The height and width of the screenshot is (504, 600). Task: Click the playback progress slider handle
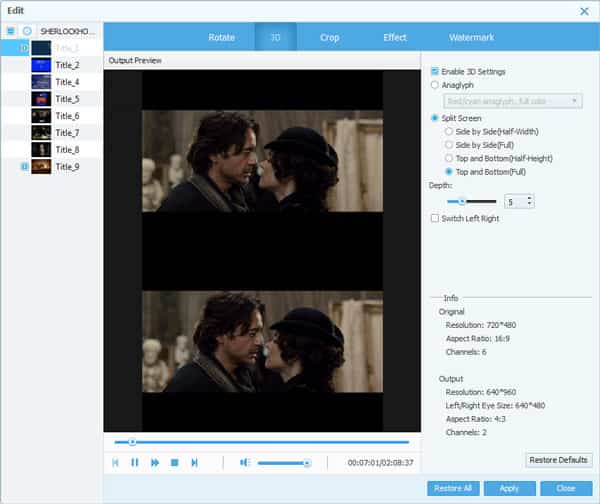point(132,442)
